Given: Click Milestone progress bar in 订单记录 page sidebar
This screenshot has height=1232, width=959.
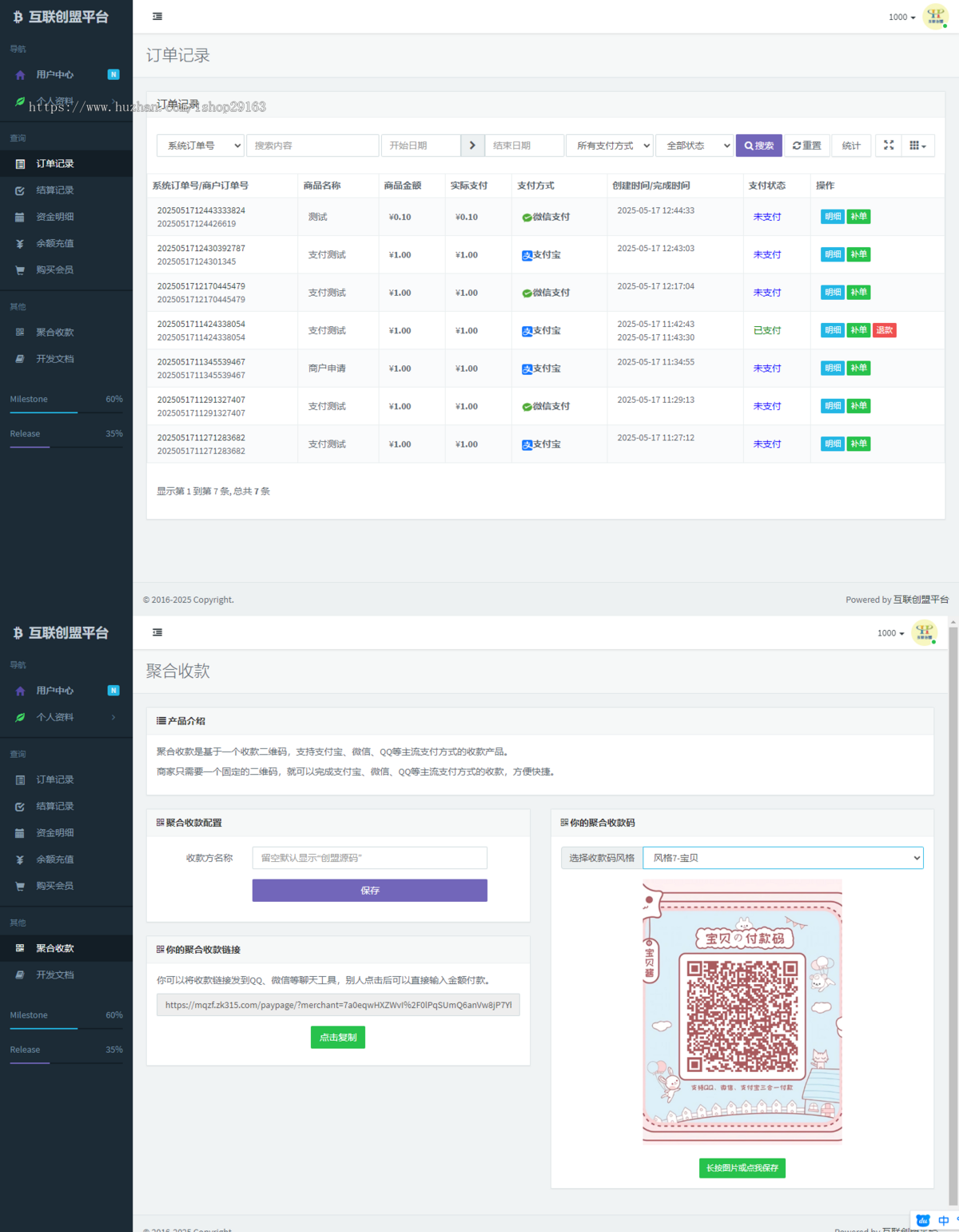Looking at the screenshot, I should pos(66,413).
